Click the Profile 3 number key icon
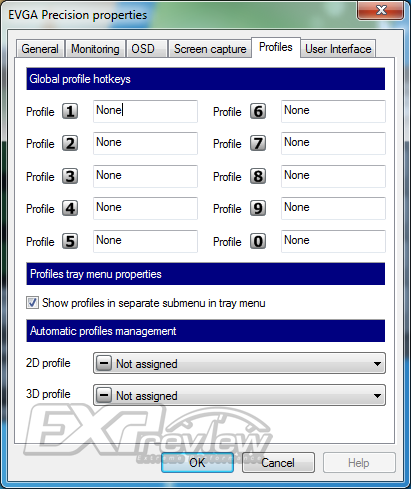The image size is (411, 489). tap(70, 176)
